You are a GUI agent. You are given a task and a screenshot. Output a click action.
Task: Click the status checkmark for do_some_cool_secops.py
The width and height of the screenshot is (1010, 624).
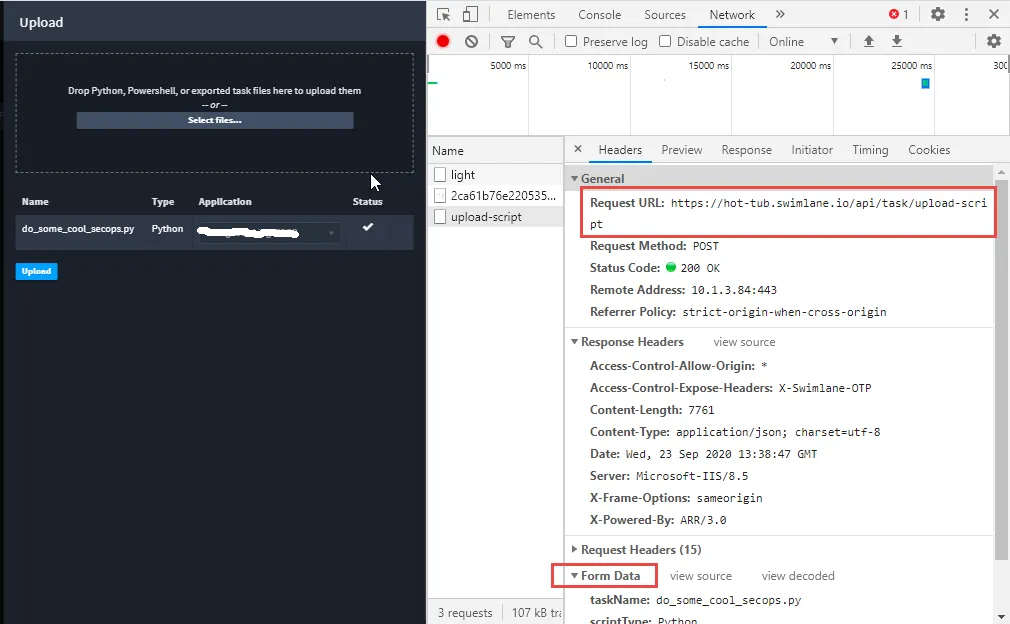(x=368, y=227)
